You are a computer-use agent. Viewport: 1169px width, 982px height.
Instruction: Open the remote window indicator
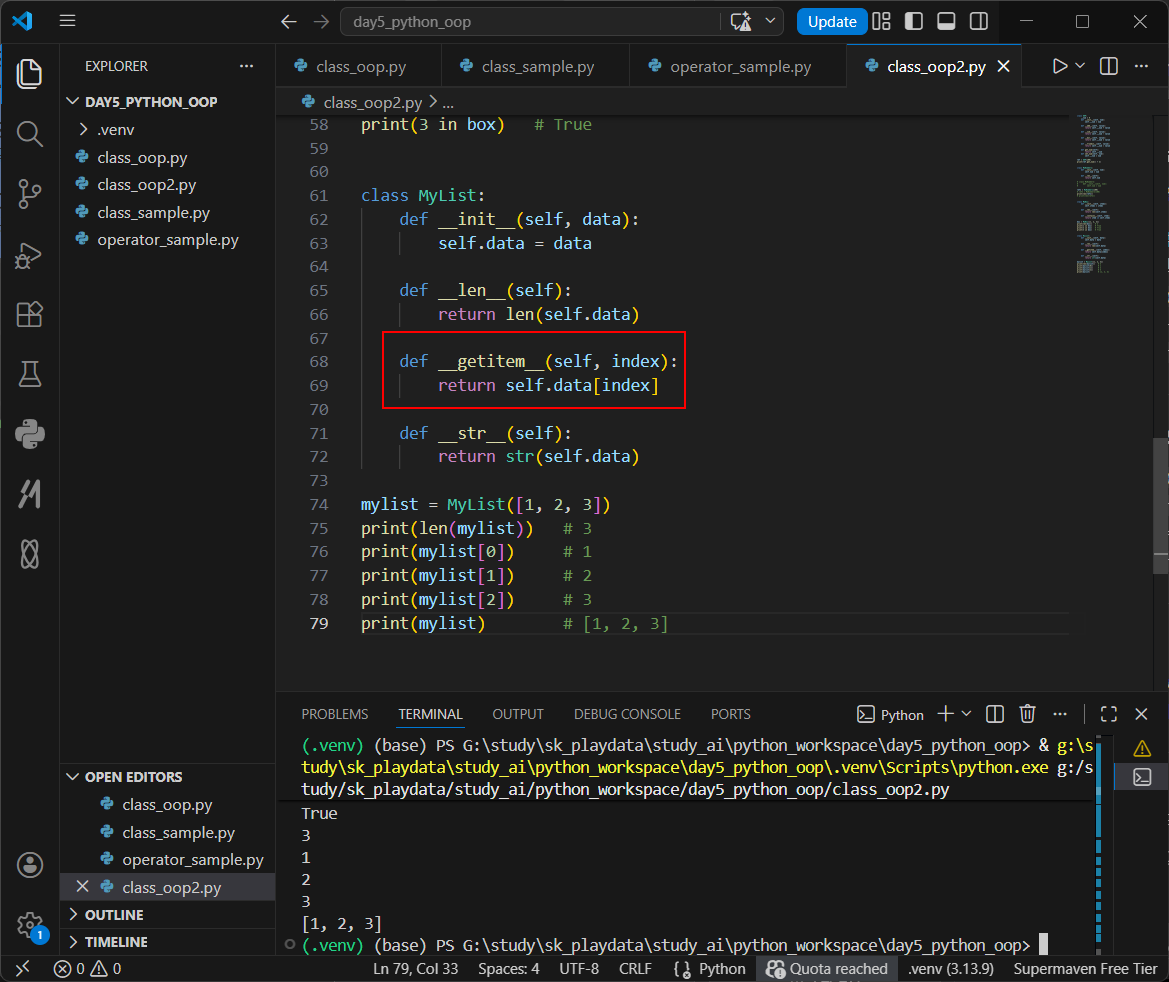tap(23, 969)
